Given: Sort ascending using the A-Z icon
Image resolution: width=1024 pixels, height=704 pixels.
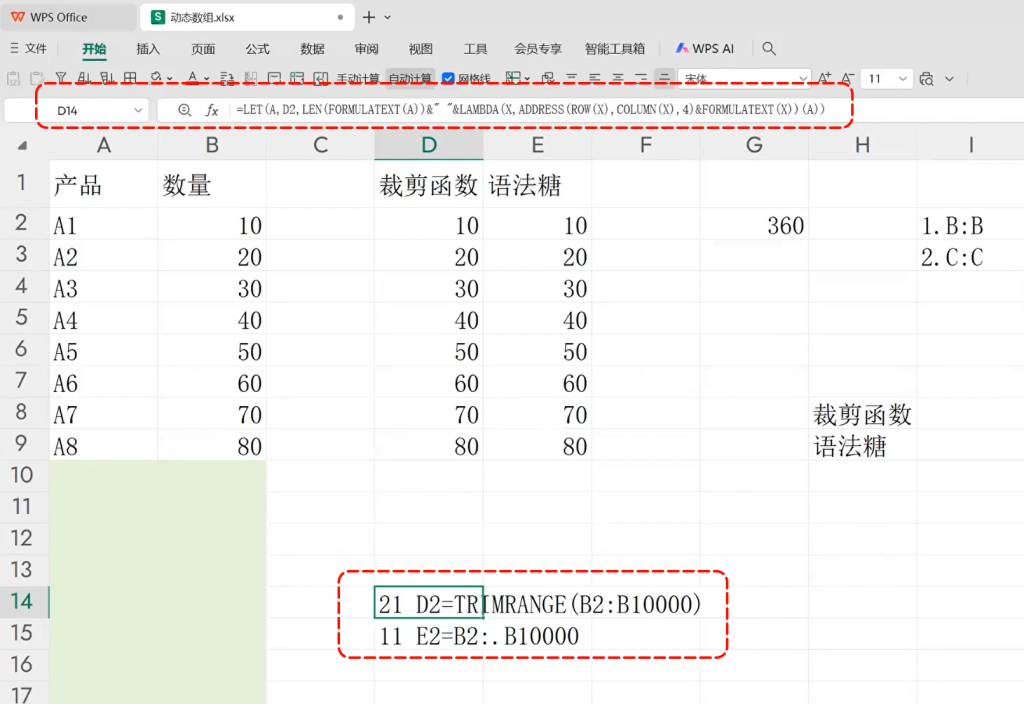Looking at the screenshot, I should 84,78.
